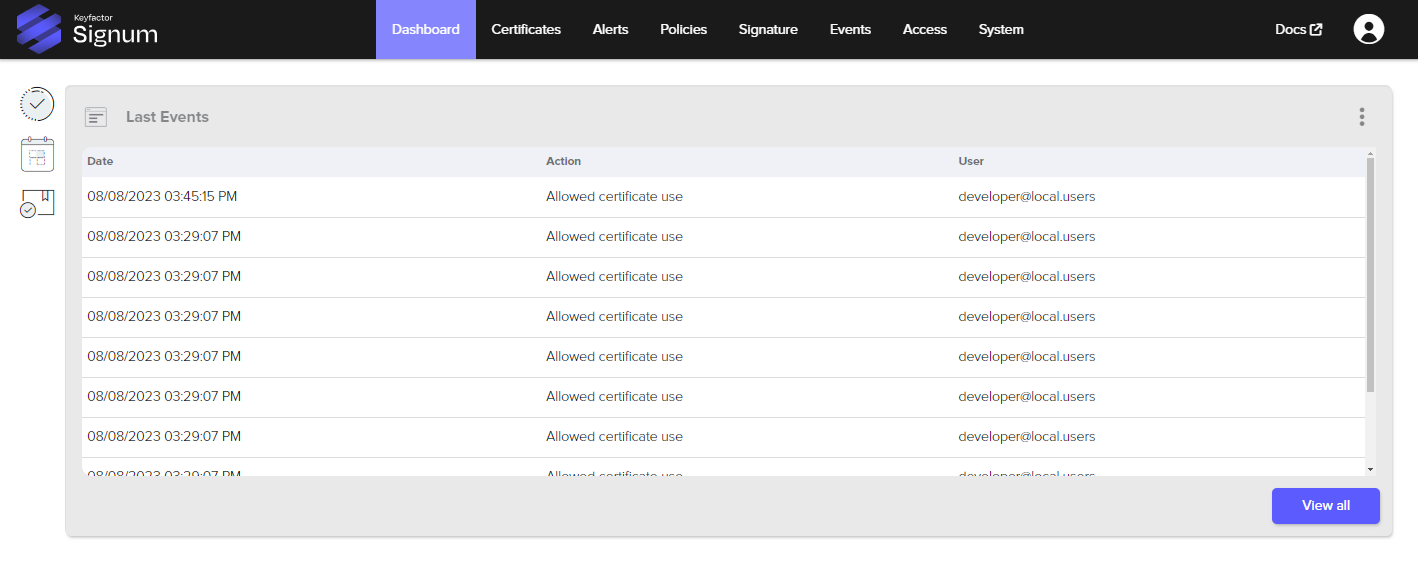Open the user account profile icon

pos(1368,29)
